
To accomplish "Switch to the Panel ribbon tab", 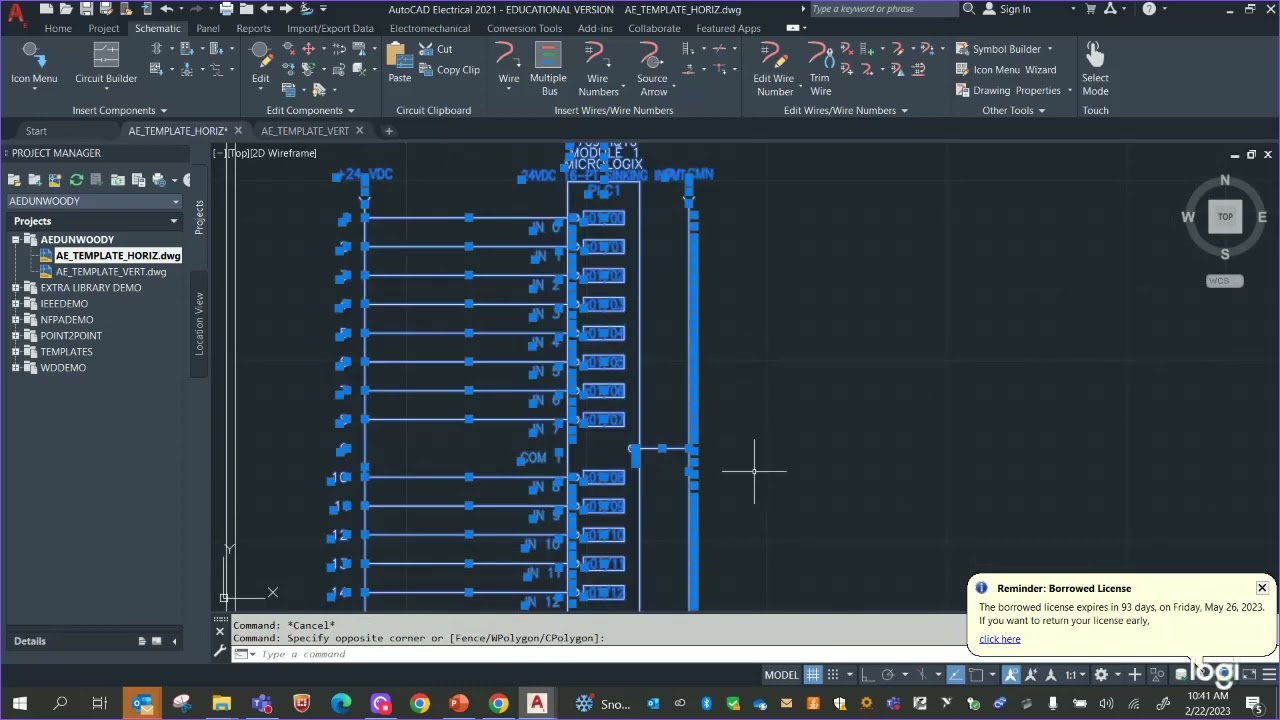I will click(x=208, y=28).
